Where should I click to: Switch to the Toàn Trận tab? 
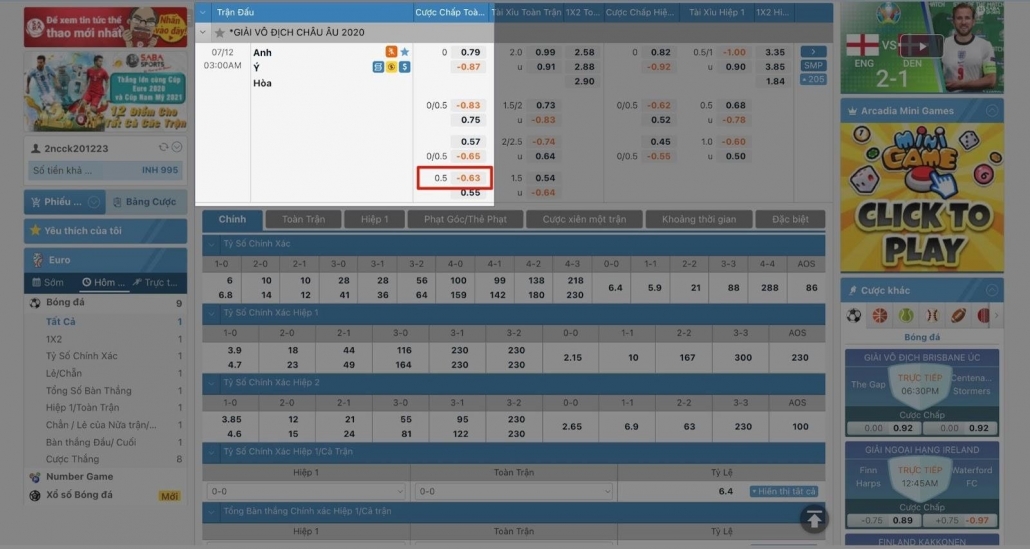click(303, 219)
